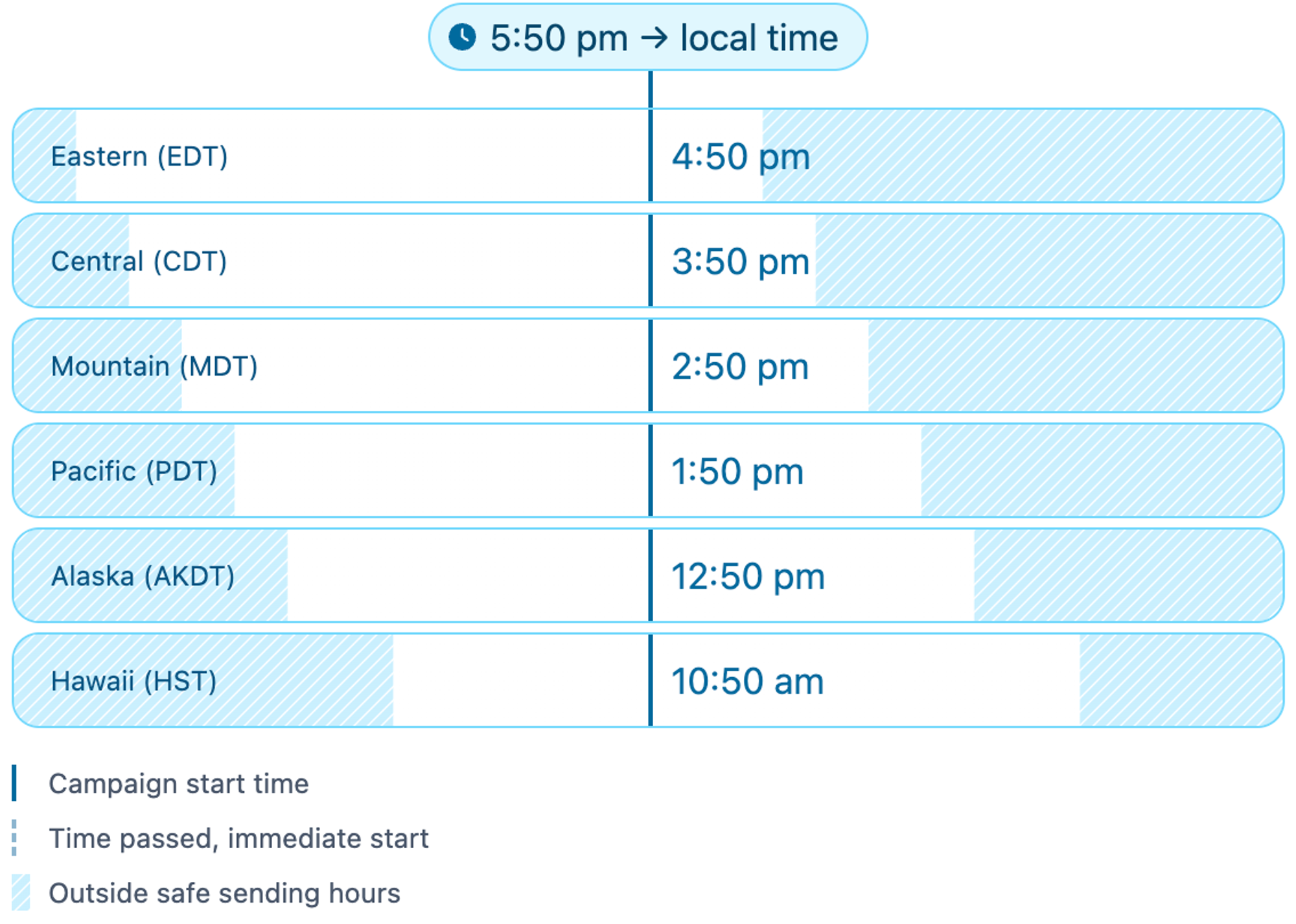Select the Central (CDT) row label
1296x924 pixels.
(x=139, y=261)
